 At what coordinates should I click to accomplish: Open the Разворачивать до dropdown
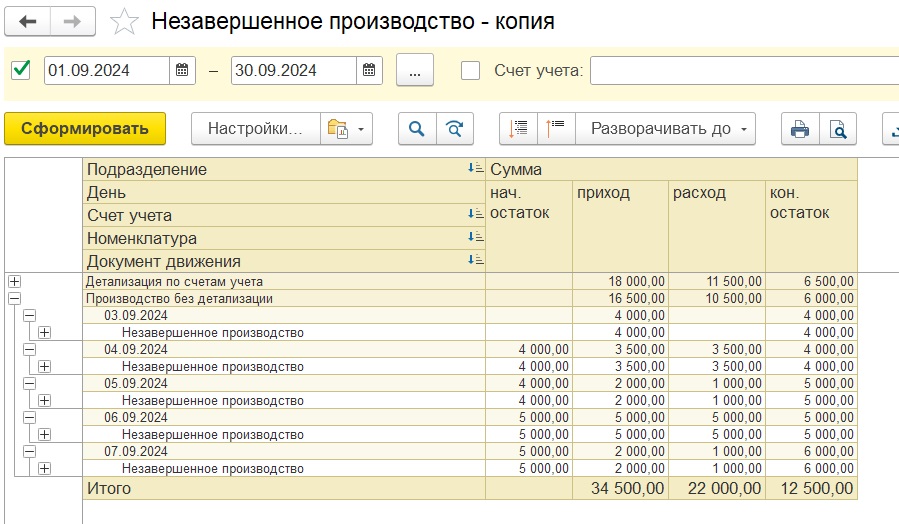[x=666, y=128]
